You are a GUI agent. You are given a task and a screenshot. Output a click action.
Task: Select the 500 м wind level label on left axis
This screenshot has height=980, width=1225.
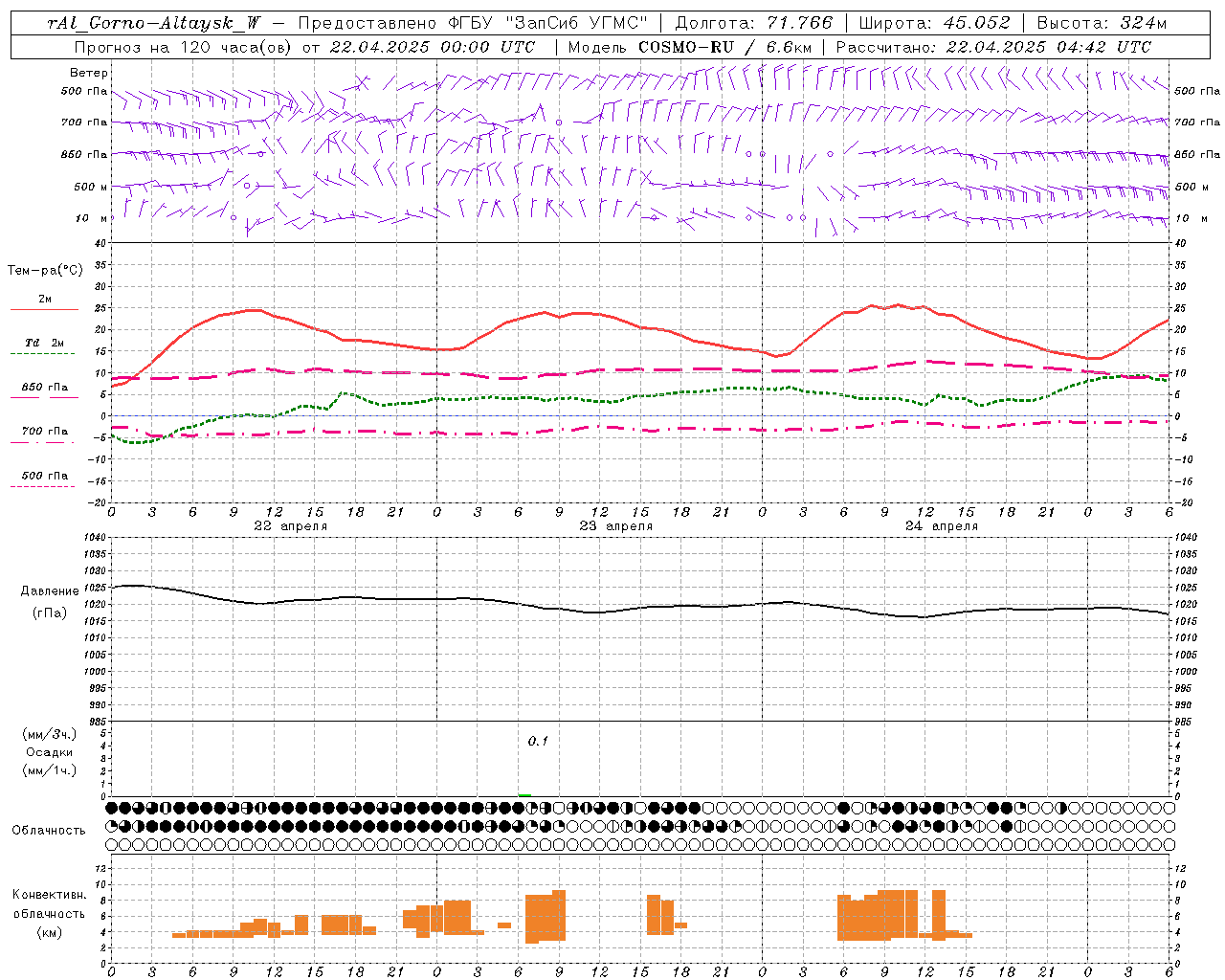click(91, 187)
